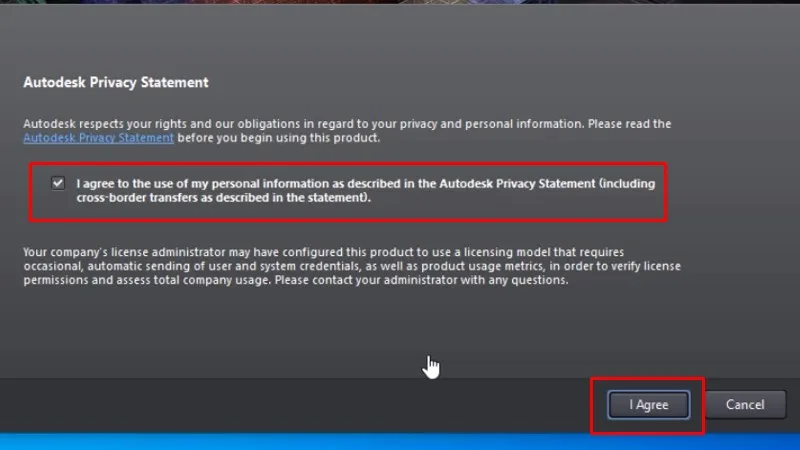Dismiss the dialog using Cancel
This screenshot has height=450, width=800.
(745, 405)
